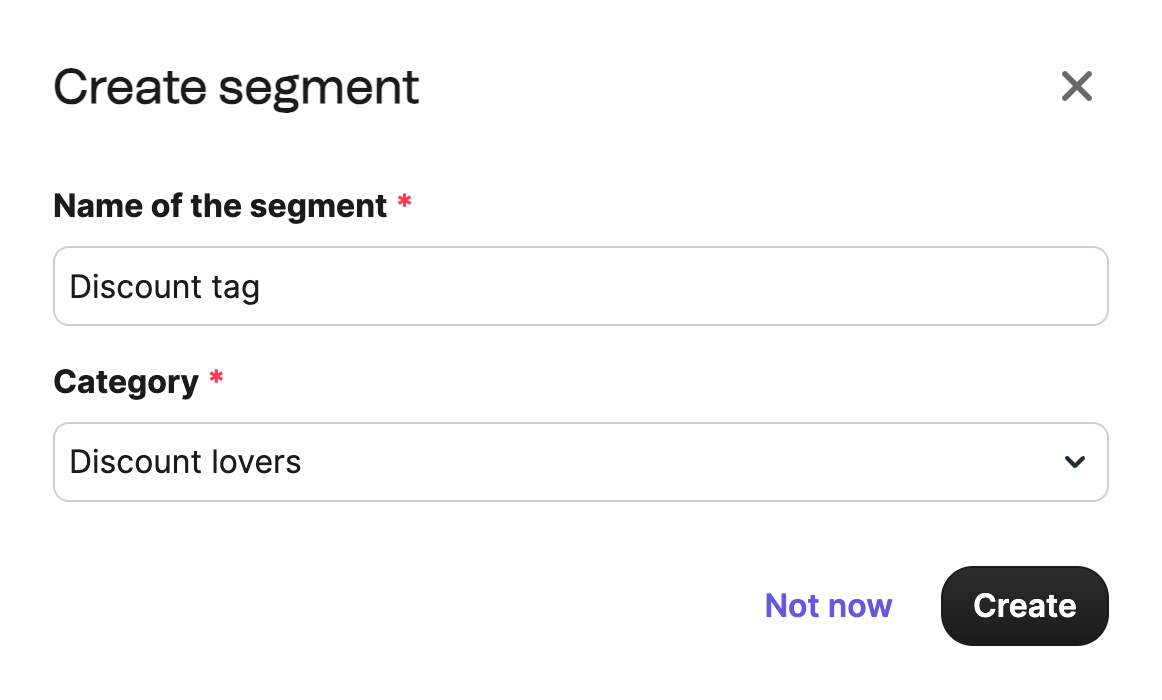Close the Create segment dialog
Screen dimensions: 1162x700
coord(1077,87)
